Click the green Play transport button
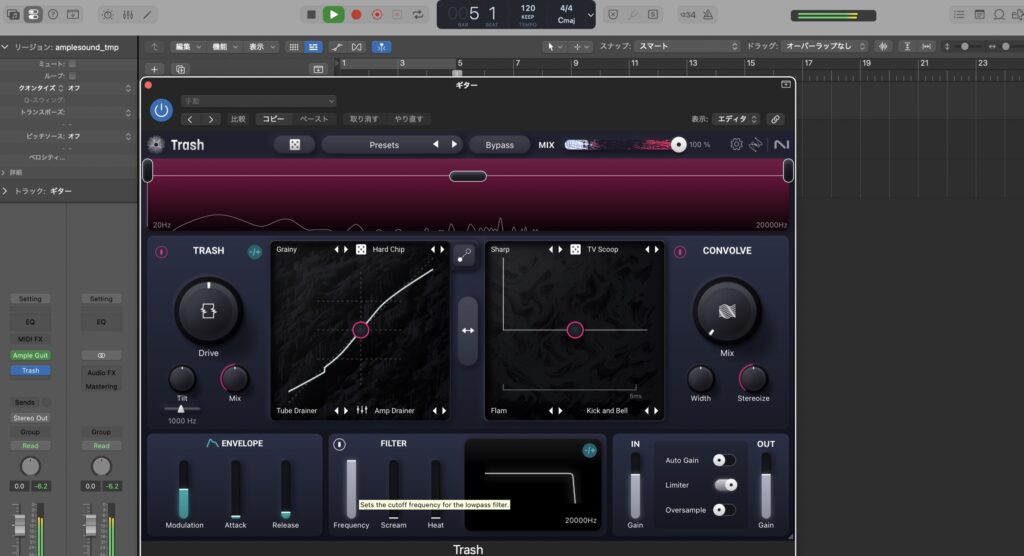This screenshot has height=556, width=1024. click(x=333, y=14)
